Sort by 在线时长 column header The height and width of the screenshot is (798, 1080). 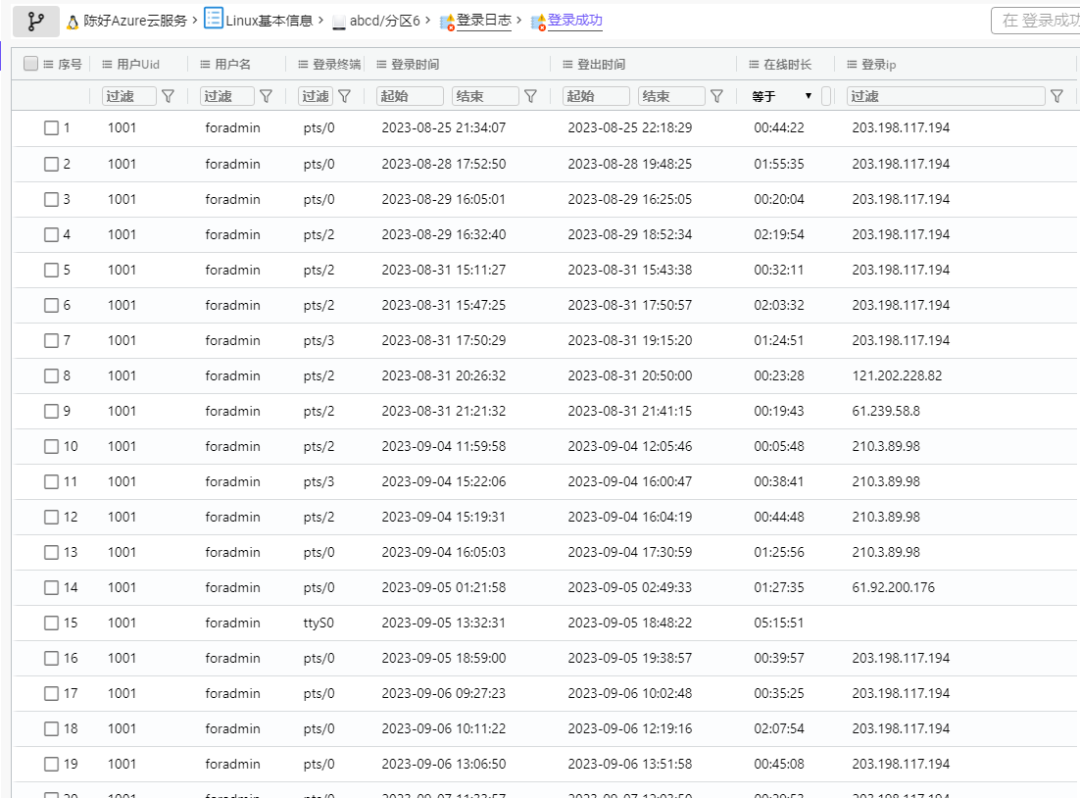[787, 64]
